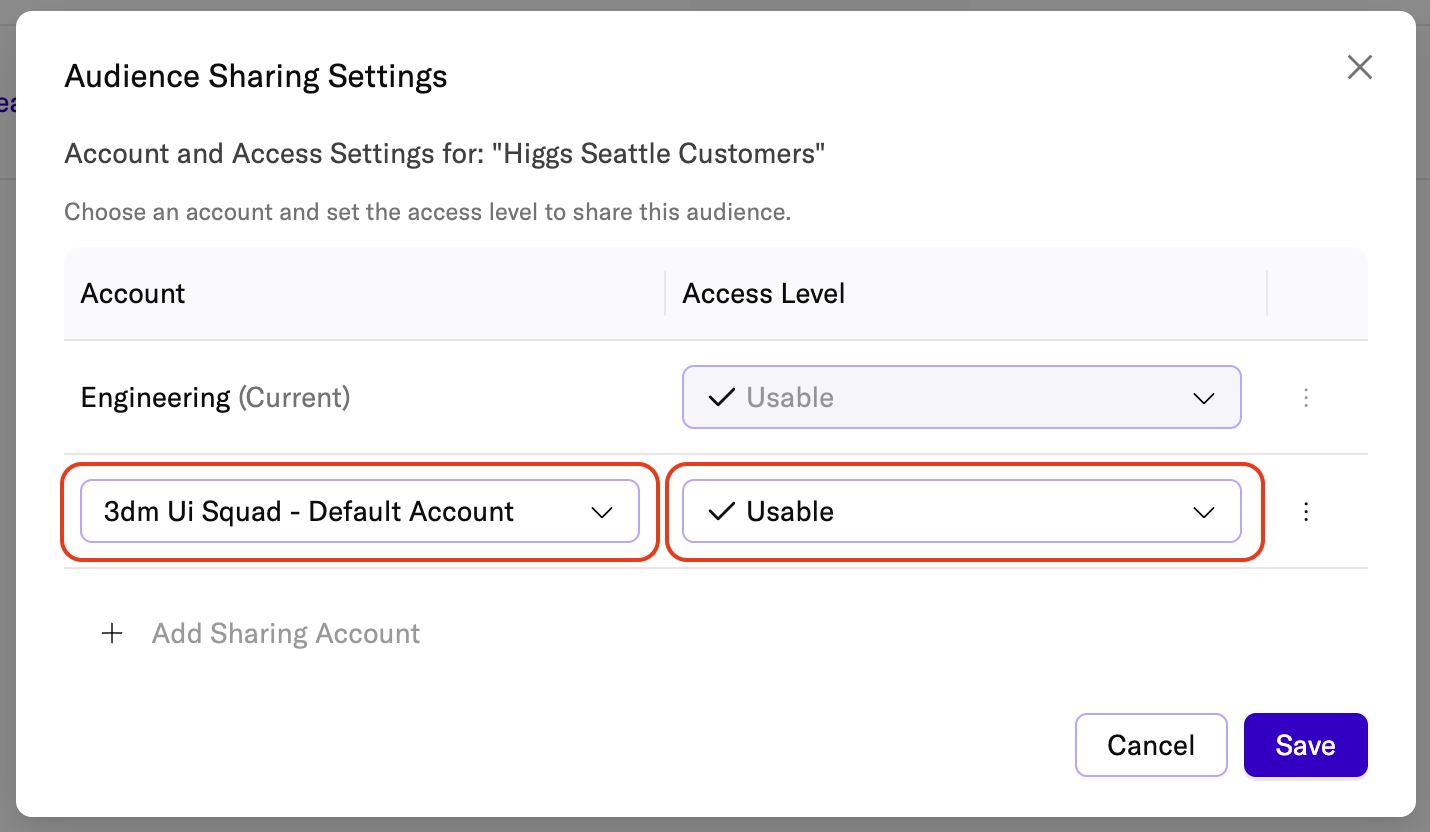This screenshot has height=832, width=1430.
Task: Click the column divider right of Access Level
Action: pos(1267,293)
